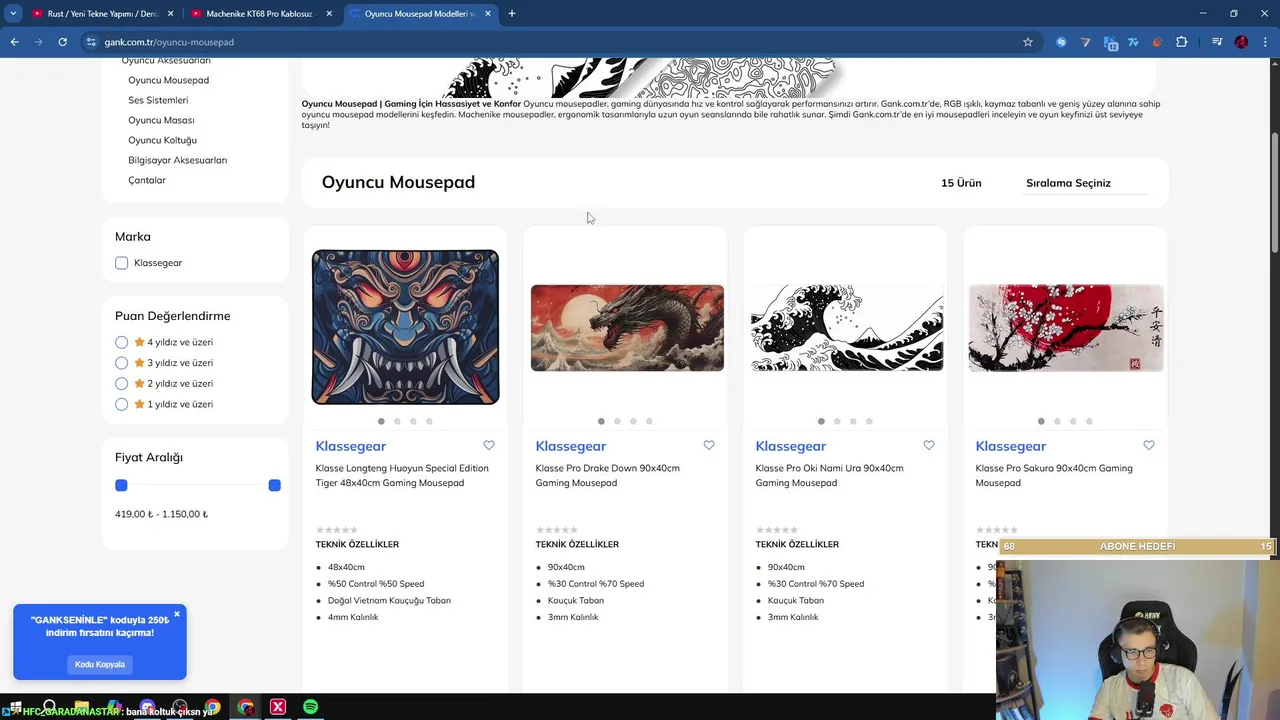Open the Sakura mousepad image
The image size is (1280, 720).
click(1066, 328)
